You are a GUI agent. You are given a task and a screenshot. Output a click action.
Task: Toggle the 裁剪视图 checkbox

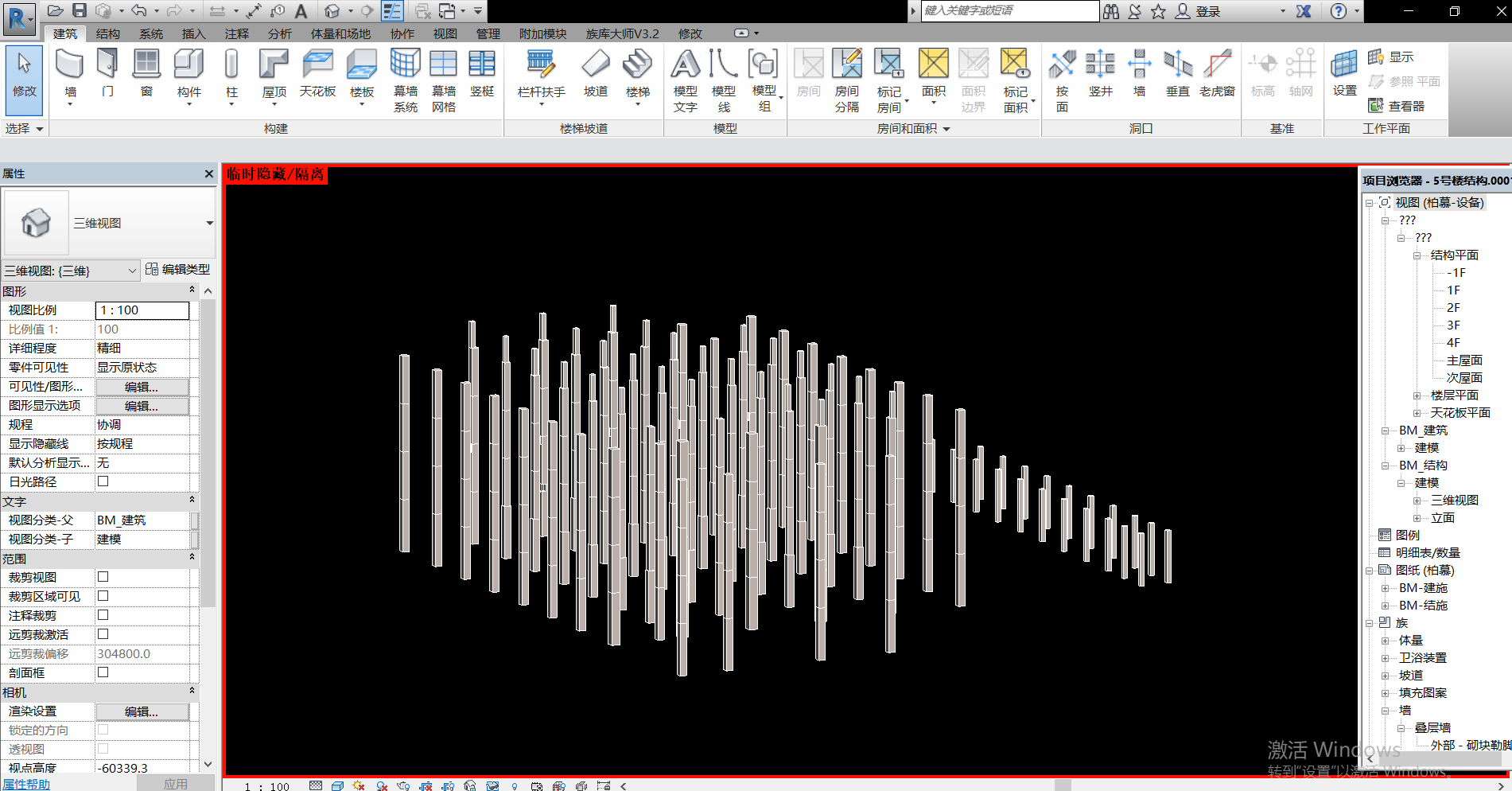pos(103,577)
